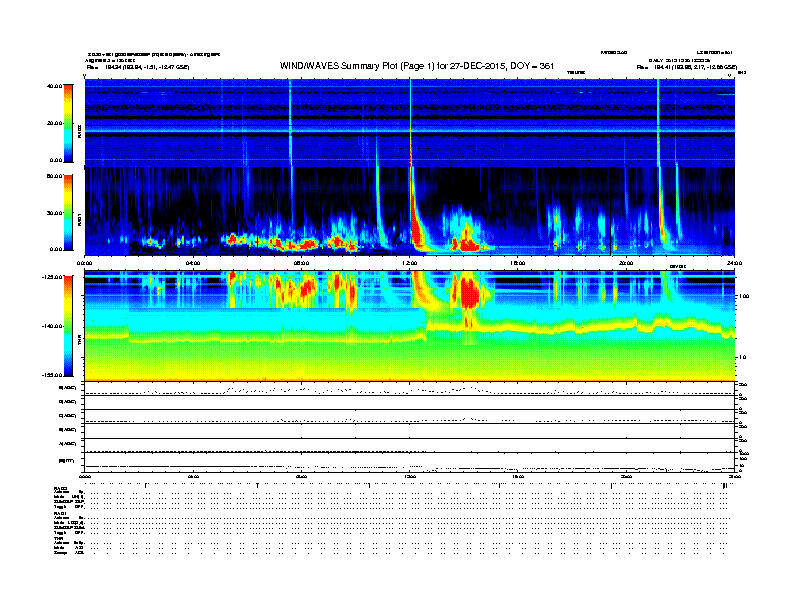Screen dimensions: 792x612
Task: Click the 0.00 label on the RAD1 scale
Action: (56, 249)
